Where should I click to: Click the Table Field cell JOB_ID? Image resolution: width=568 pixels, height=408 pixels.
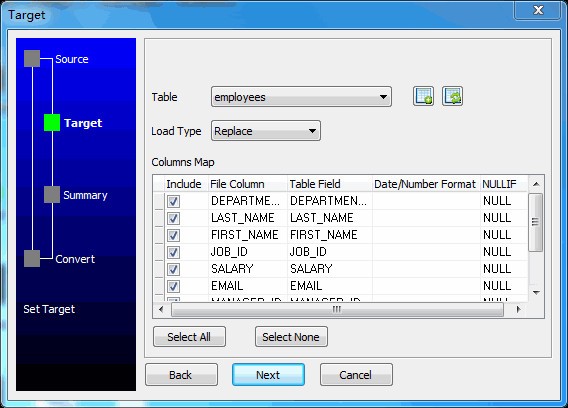(x=330, y=252)
